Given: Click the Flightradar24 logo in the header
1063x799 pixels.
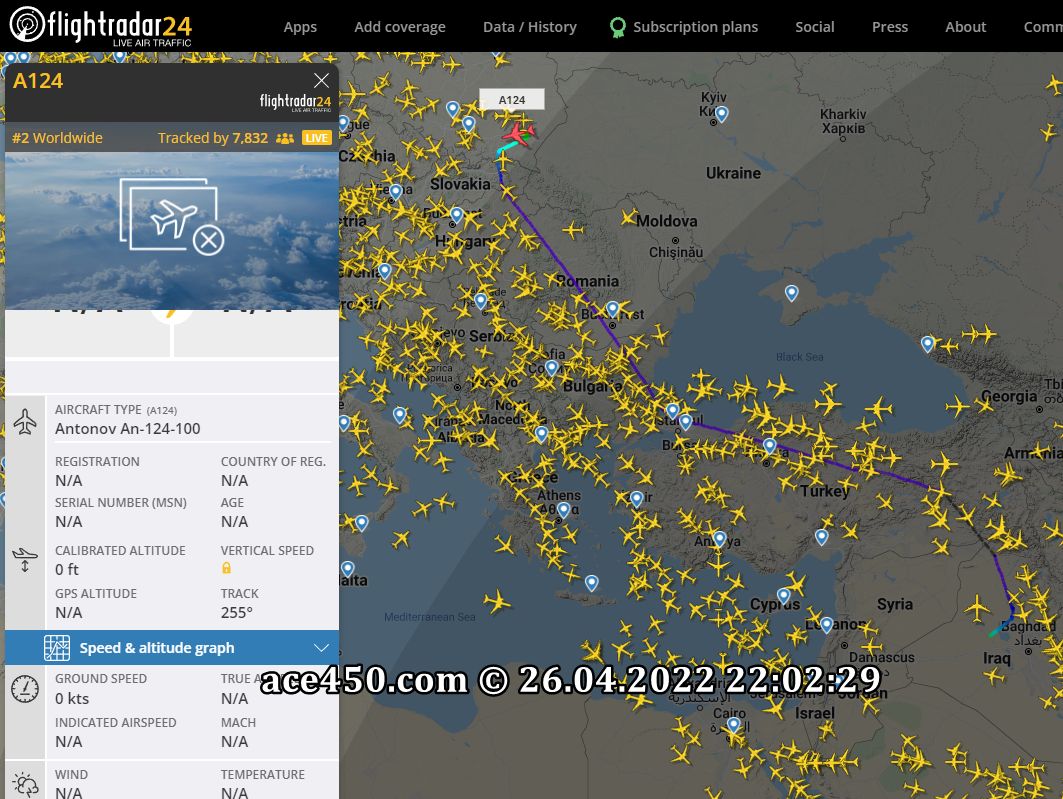Looking at the screenshot, I should 100,26.
